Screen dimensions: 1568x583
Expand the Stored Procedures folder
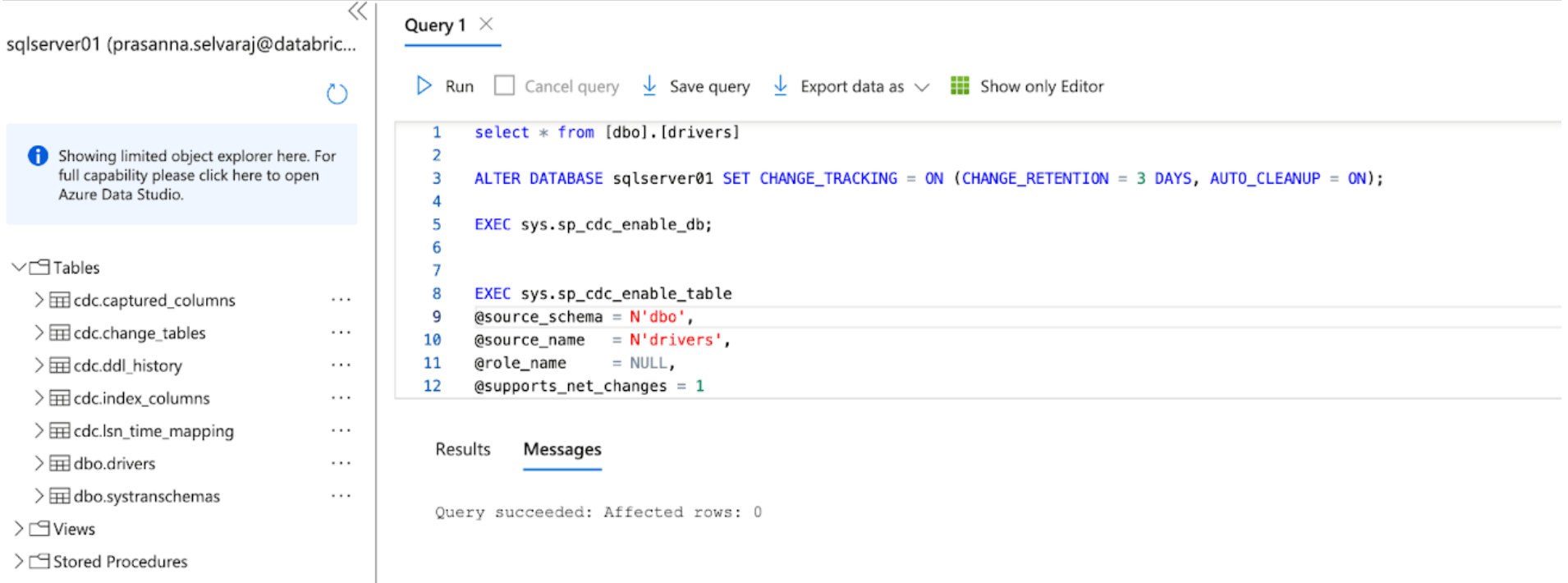(18, 562)
